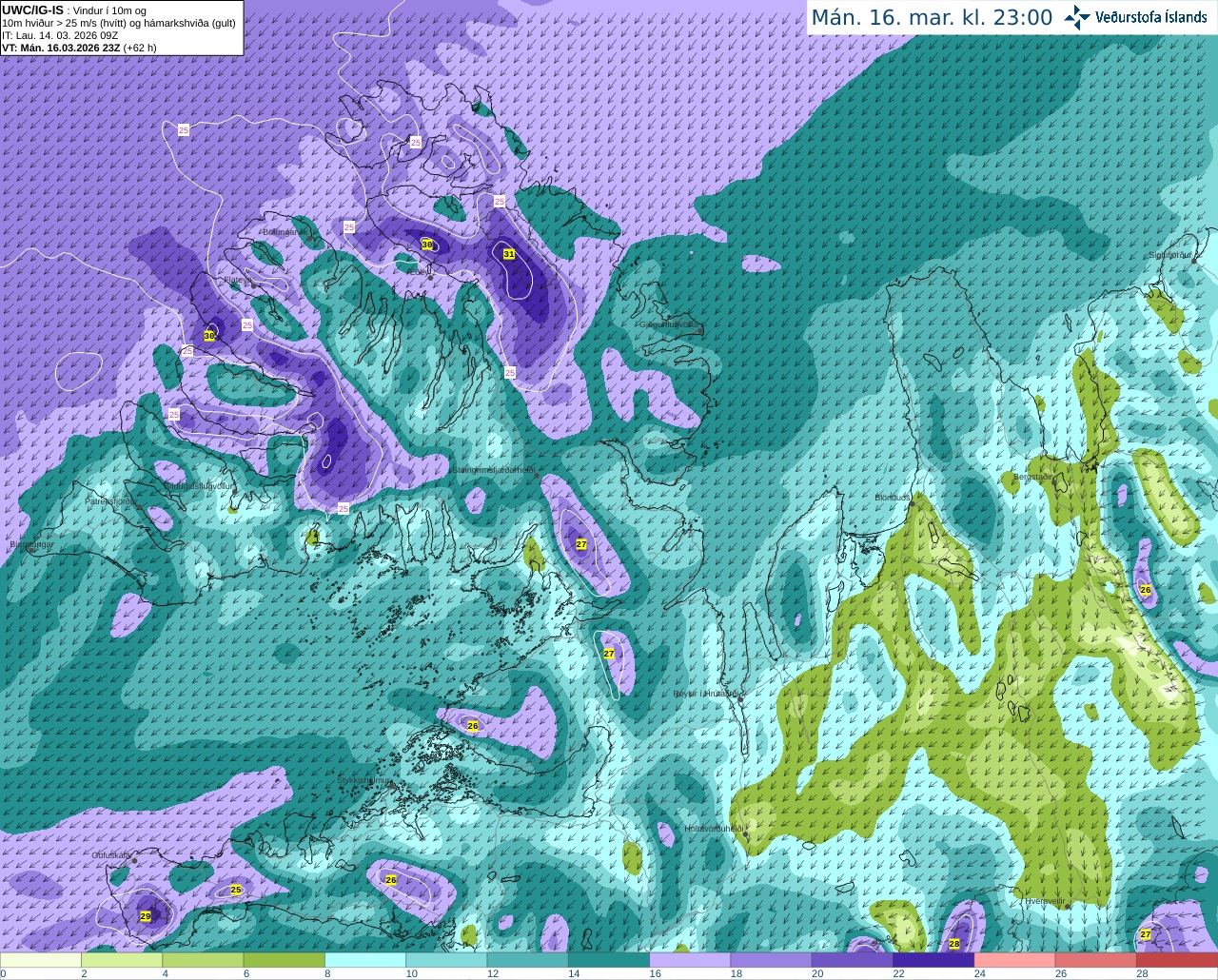
Task: Click the legend scale value 16
Action: coord(655,973)
